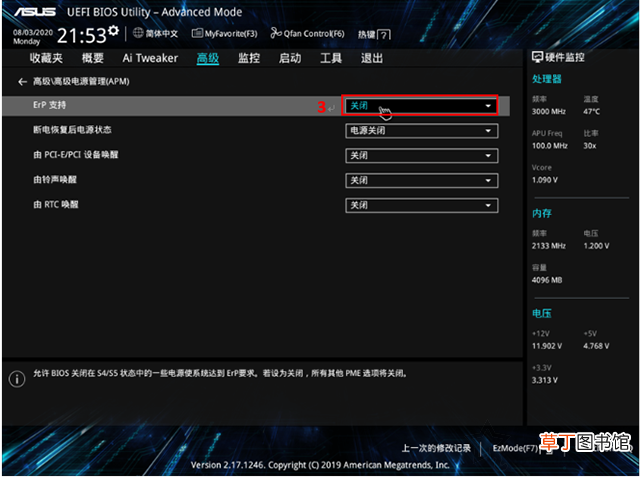Open the 监控 tab
This screenshot has height=477, width=640.
(249, 58)
